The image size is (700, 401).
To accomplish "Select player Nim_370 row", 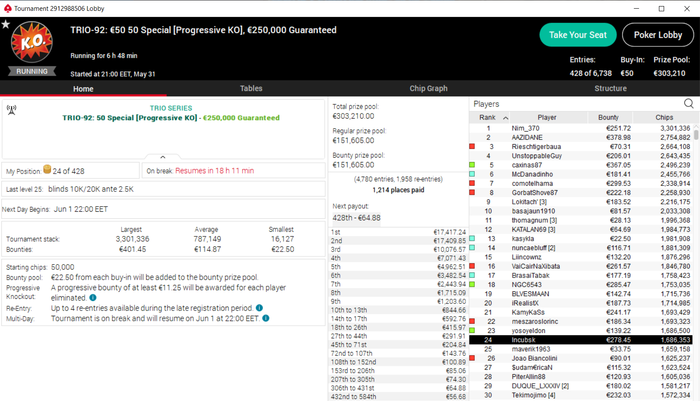I will click(581, 128).
